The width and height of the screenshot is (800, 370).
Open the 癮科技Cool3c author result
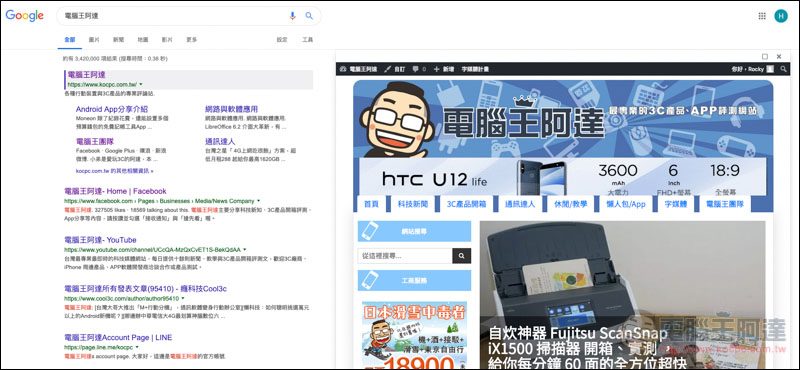[145, 289]
